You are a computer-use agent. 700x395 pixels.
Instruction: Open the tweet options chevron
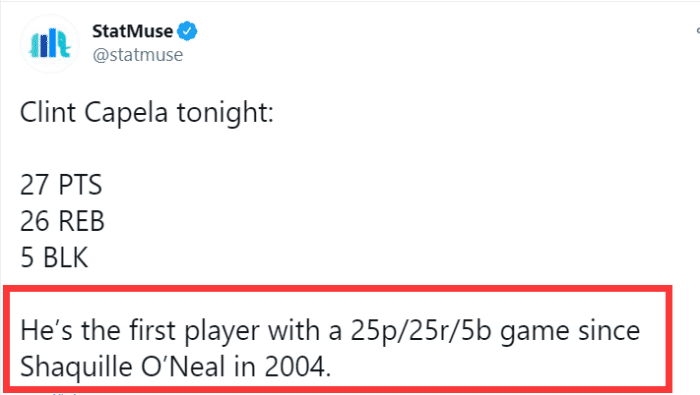(697, 31)
